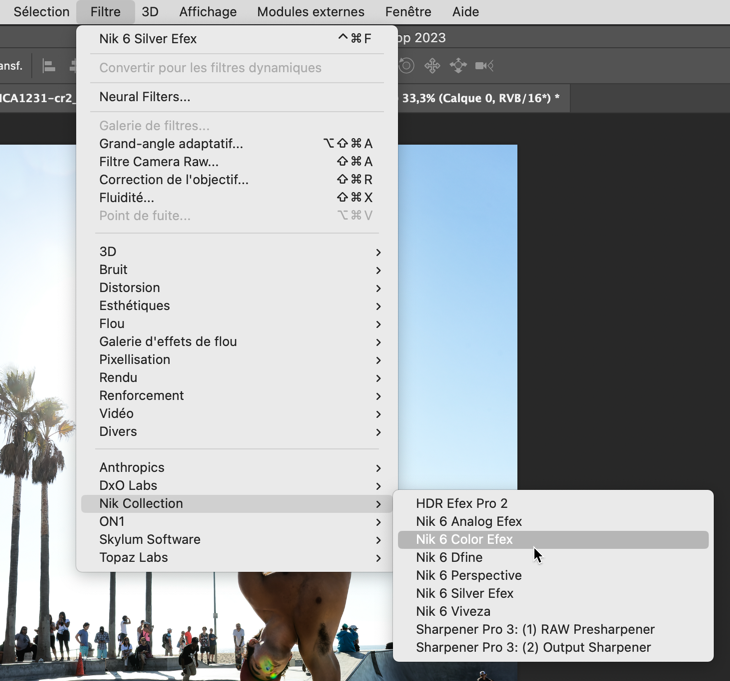Expand the ON1 submenu

[237, 522]
